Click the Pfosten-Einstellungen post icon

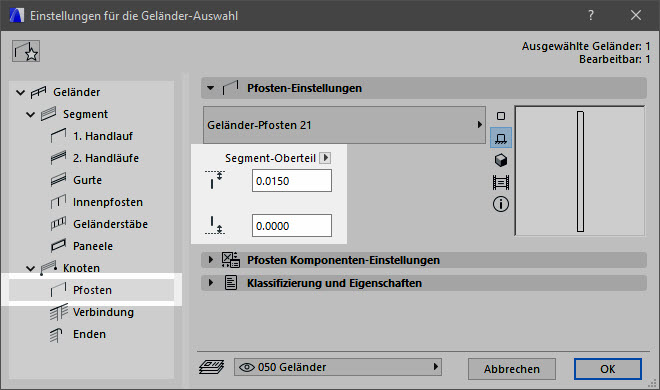pyautogui.click(x=230, y=88)
